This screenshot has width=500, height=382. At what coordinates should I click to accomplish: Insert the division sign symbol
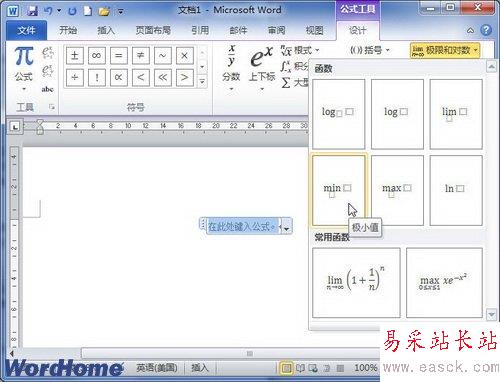point(75,77)
